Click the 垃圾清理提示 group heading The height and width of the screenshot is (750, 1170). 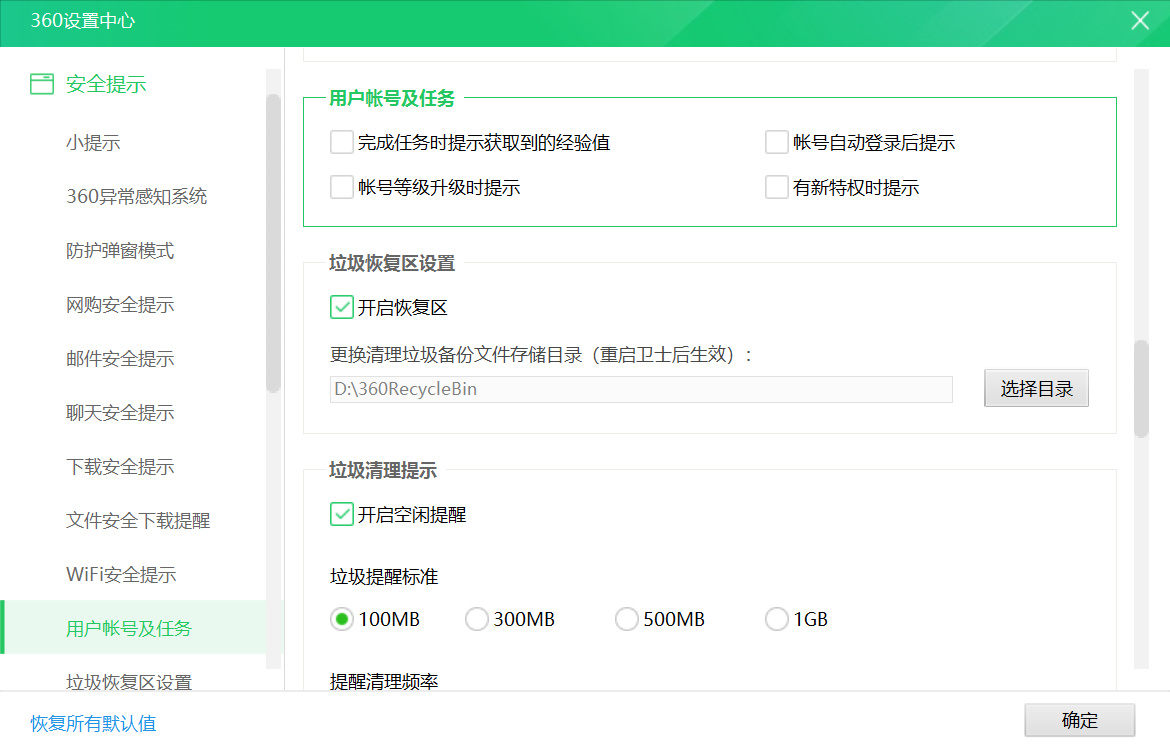pyautogui.click(x=383, y=470)
